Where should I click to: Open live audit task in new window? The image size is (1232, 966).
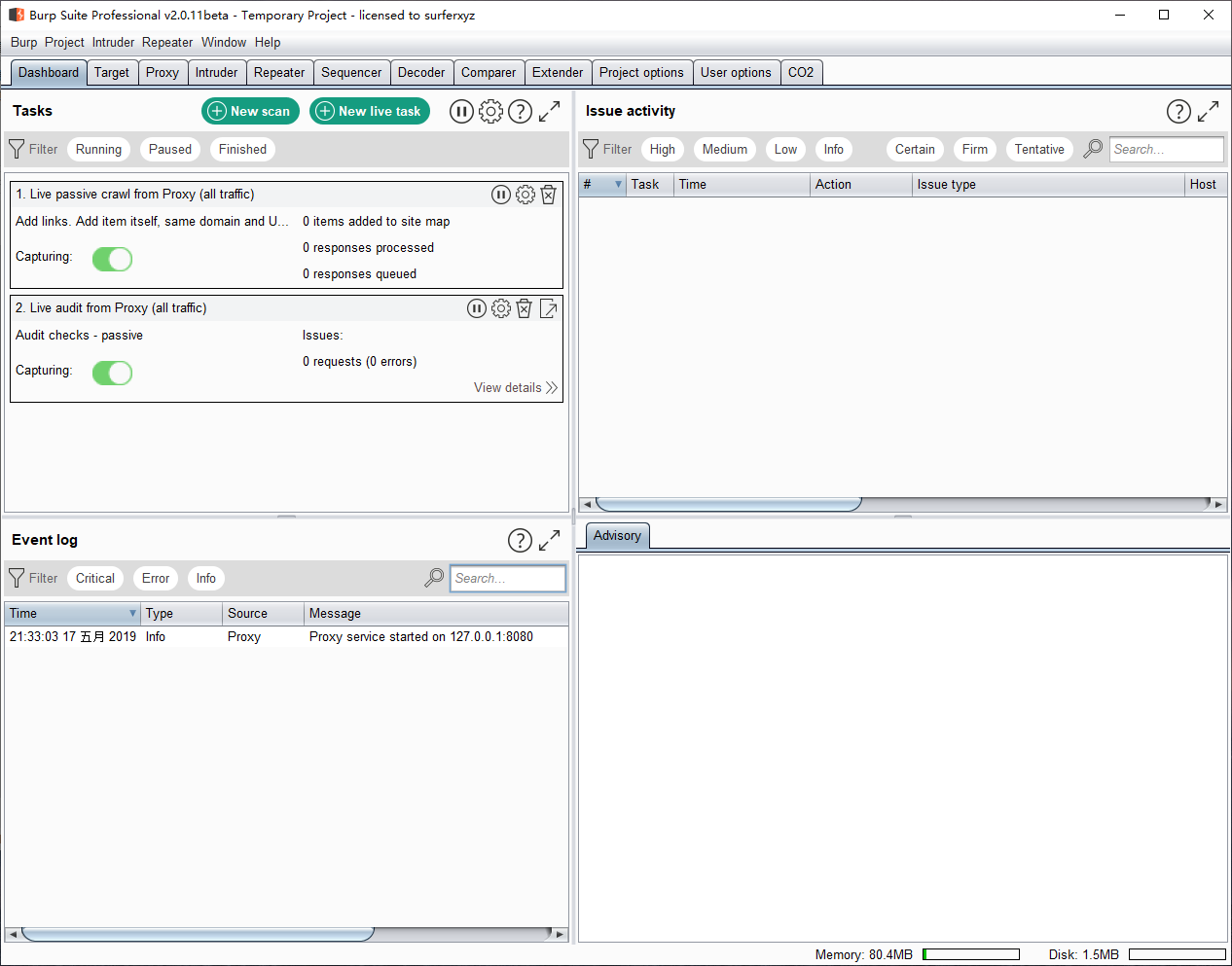tap(549, 308)
